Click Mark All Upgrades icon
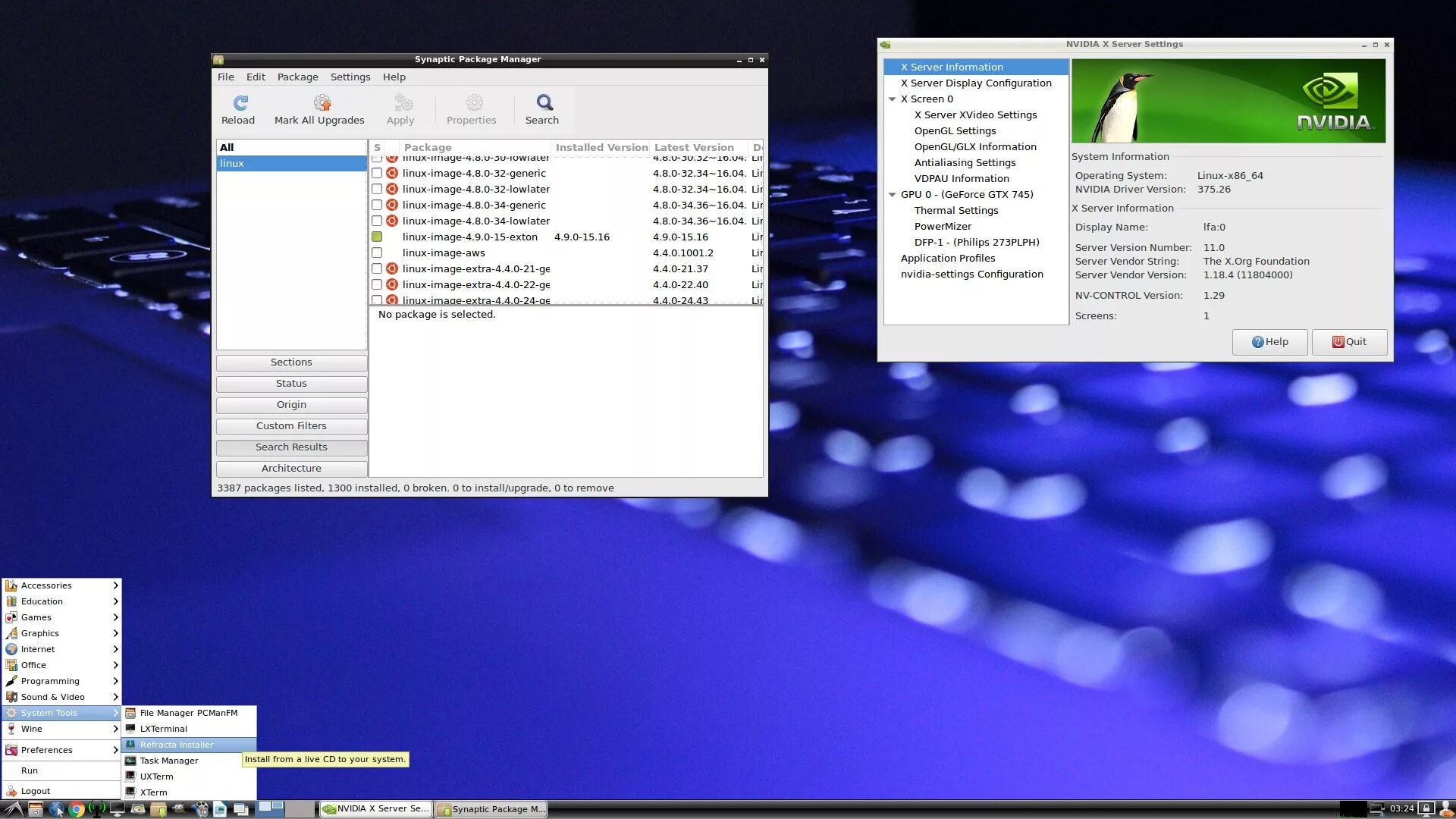This screenshot has width=1456, height=819. (322, 103)
